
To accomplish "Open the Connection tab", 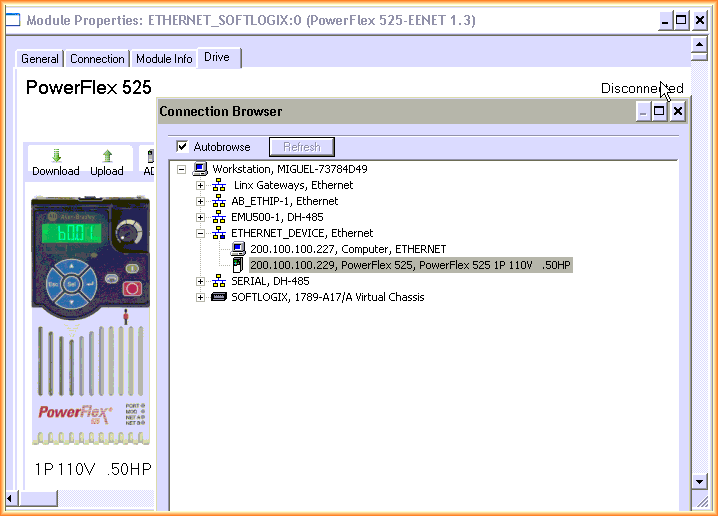I will 97,59.
